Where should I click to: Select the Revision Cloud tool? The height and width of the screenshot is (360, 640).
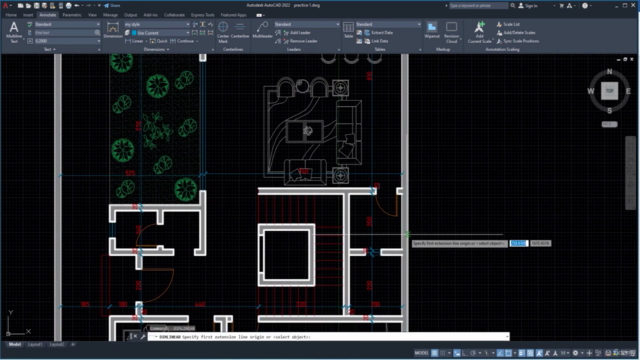(x=451, y=32)
